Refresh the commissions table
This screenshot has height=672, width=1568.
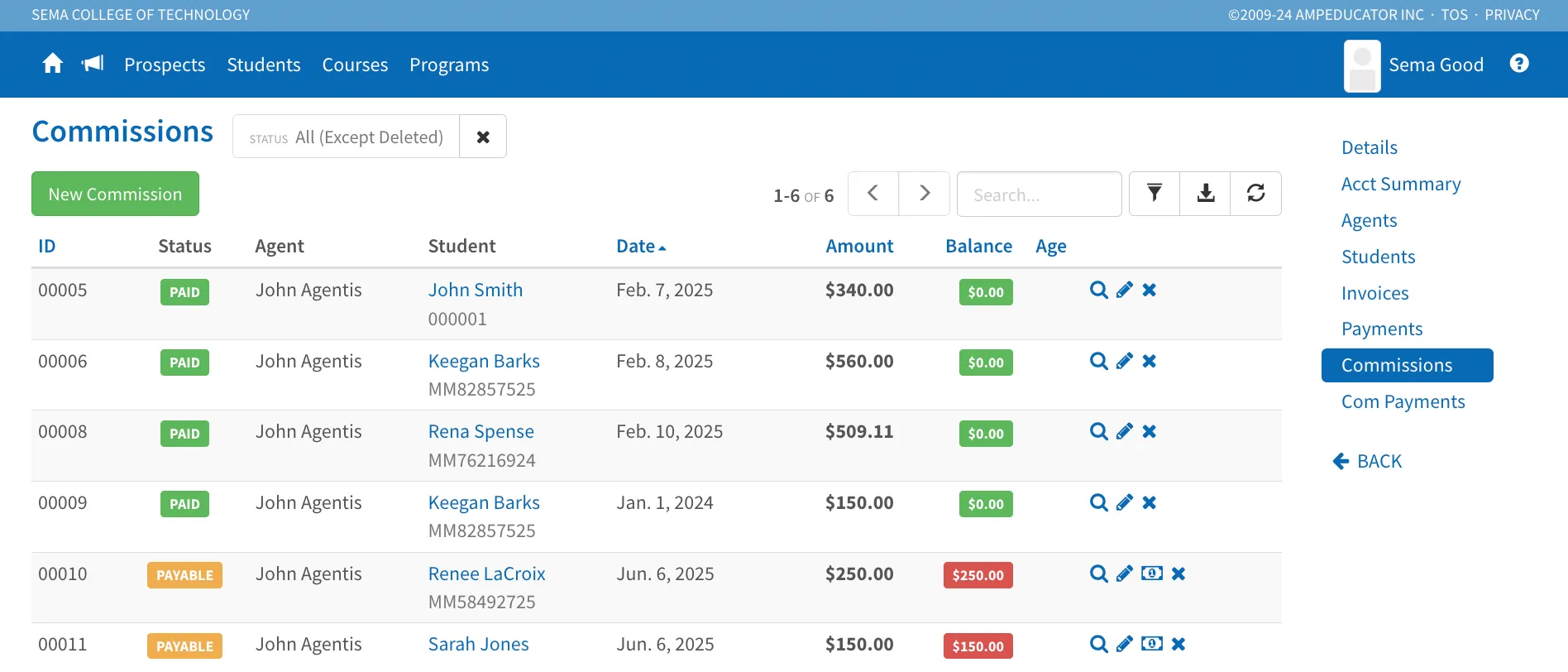point(1256,194)
